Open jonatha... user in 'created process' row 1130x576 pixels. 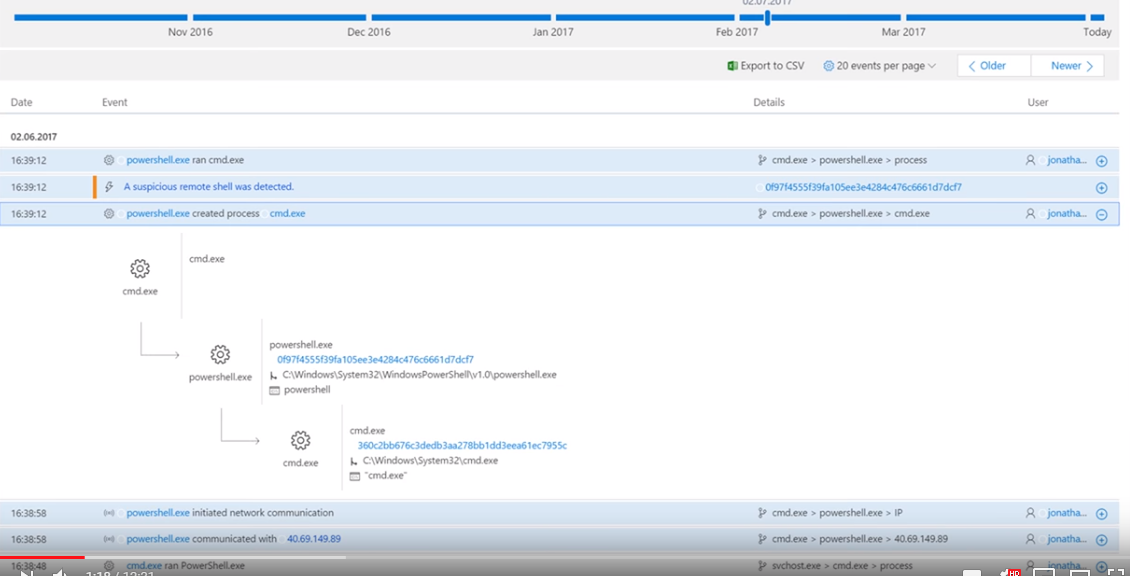[1067, 213]
